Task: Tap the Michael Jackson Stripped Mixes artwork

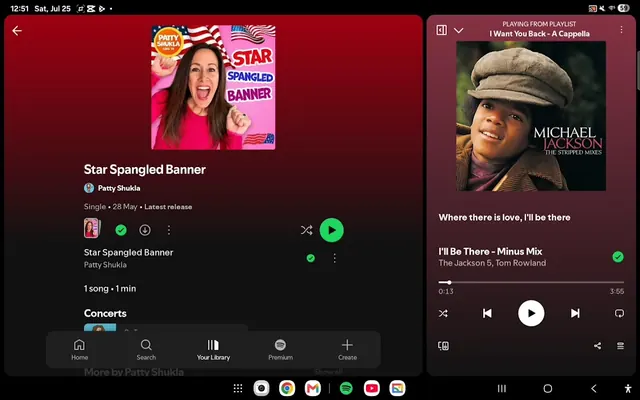Action: point(531,116)
